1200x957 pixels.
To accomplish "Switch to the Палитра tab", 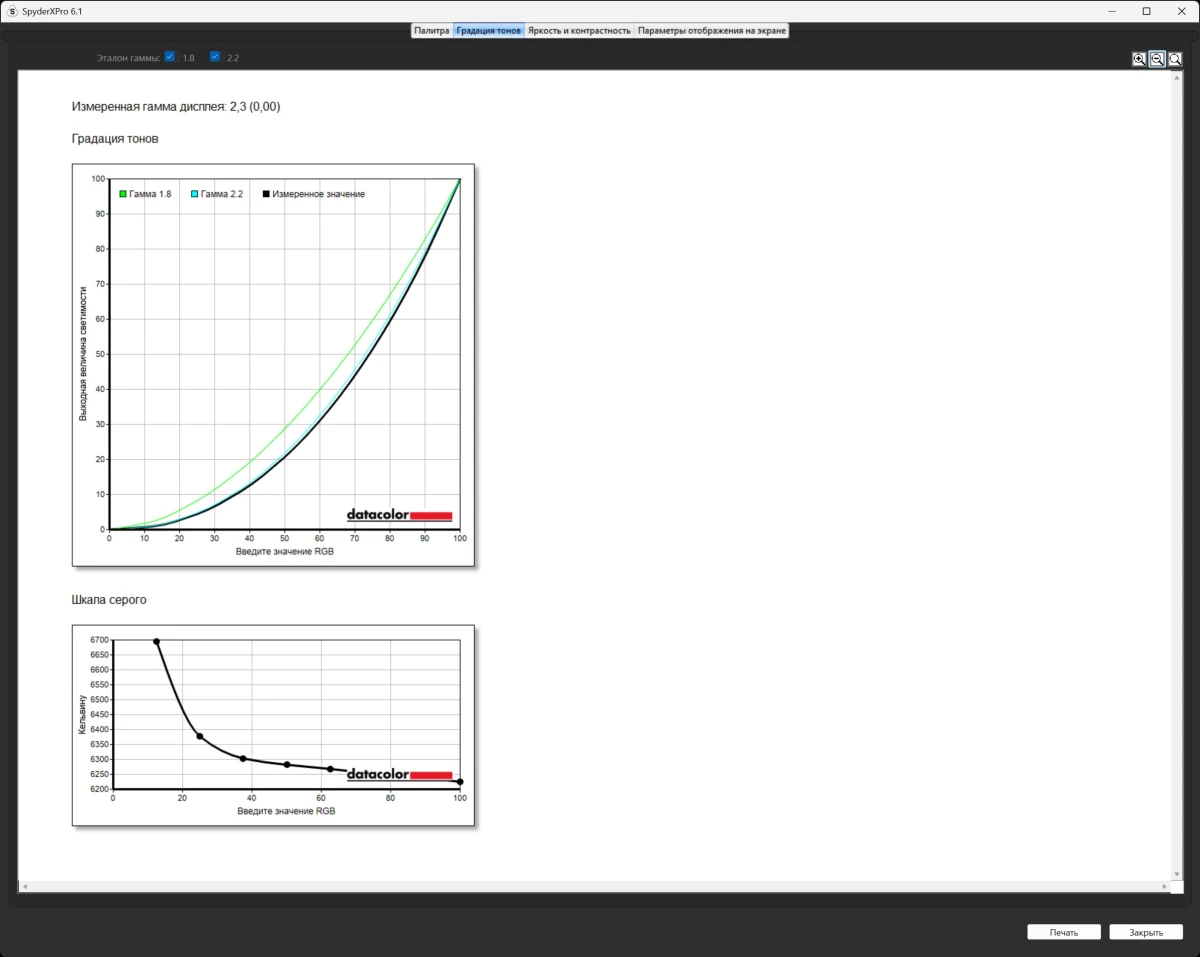I will coord(432,31).
